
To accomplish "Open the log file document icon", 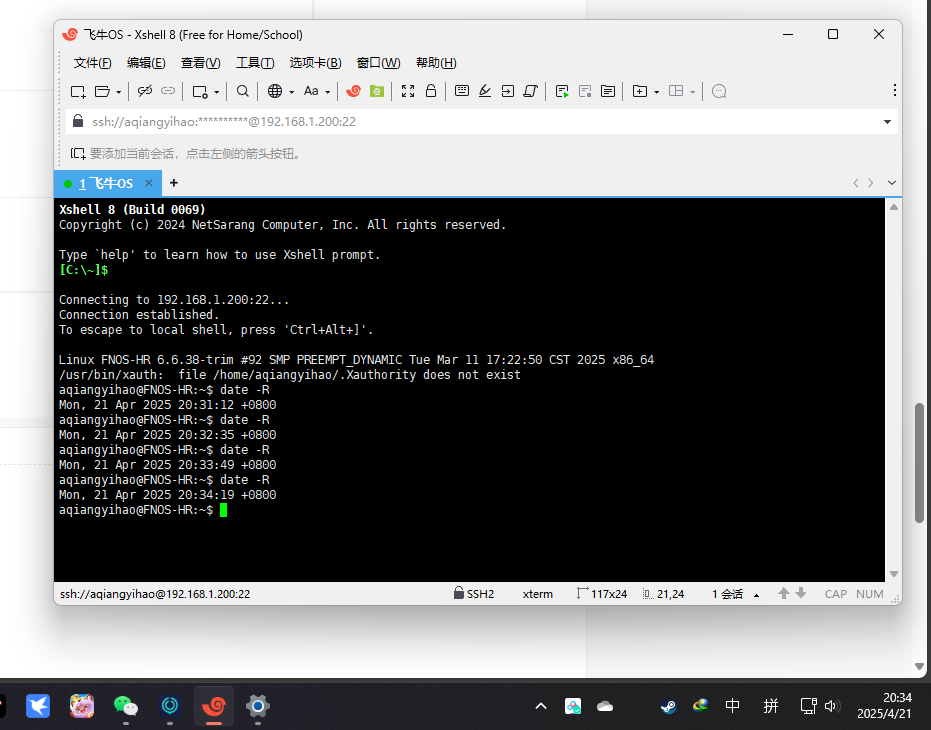I will [x=607, y=91].
